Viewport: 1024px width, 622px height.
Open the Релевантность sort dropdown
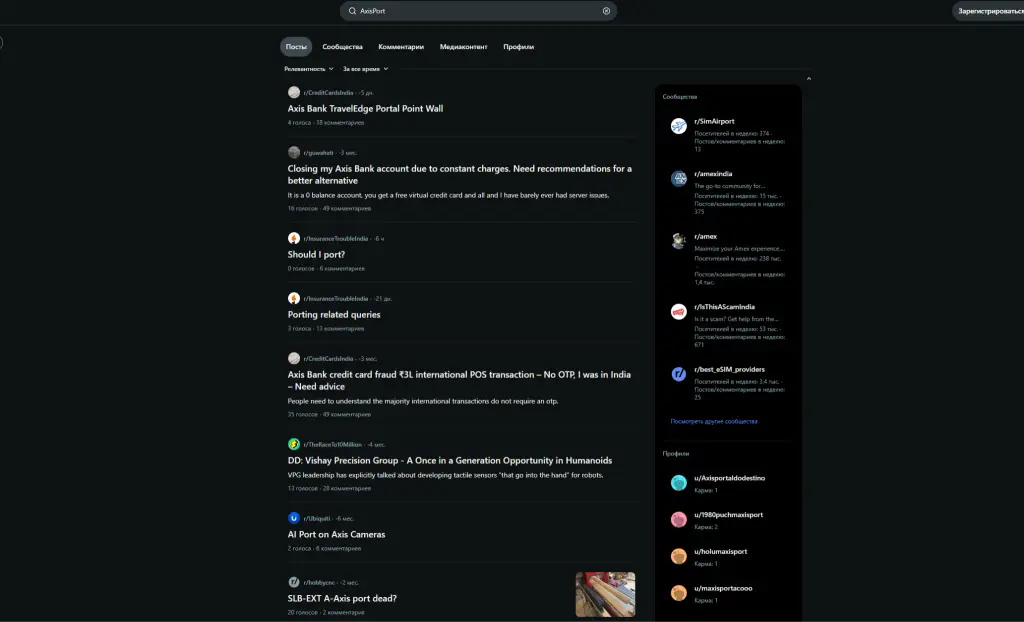pos(309,69)
